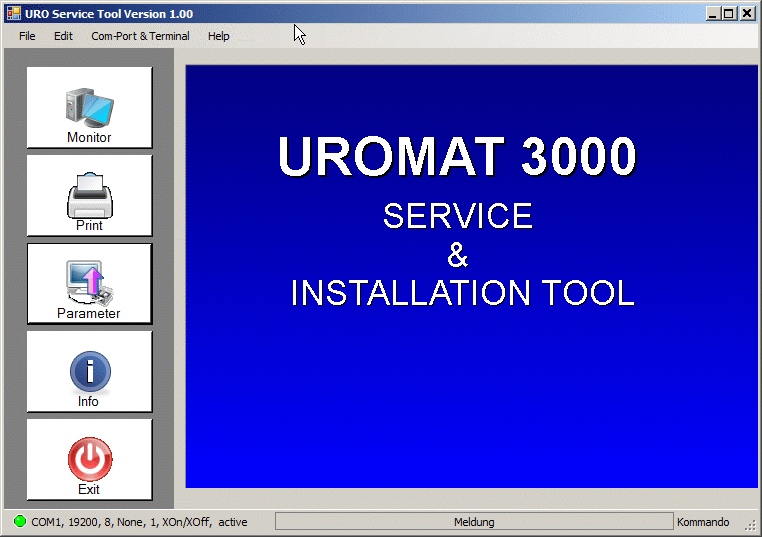Open the Monitor computer icon button

pos(89,107)
